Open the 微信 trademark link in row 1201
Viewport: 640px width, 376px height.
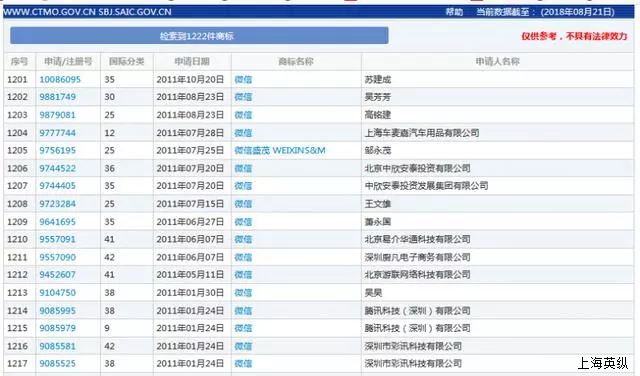point(243,80)
